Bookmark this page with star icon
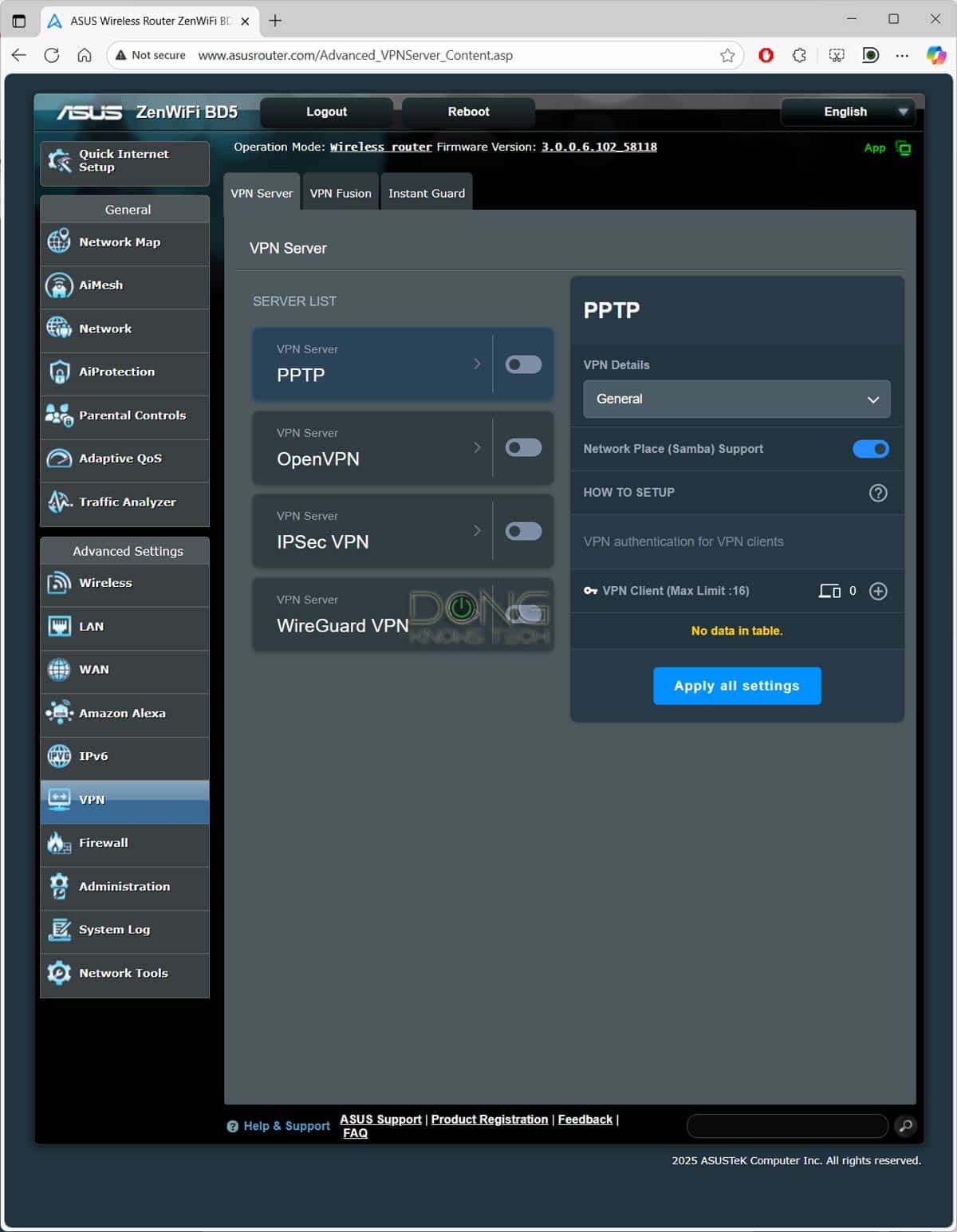The image size is (957, 1232). click(727, 55)
